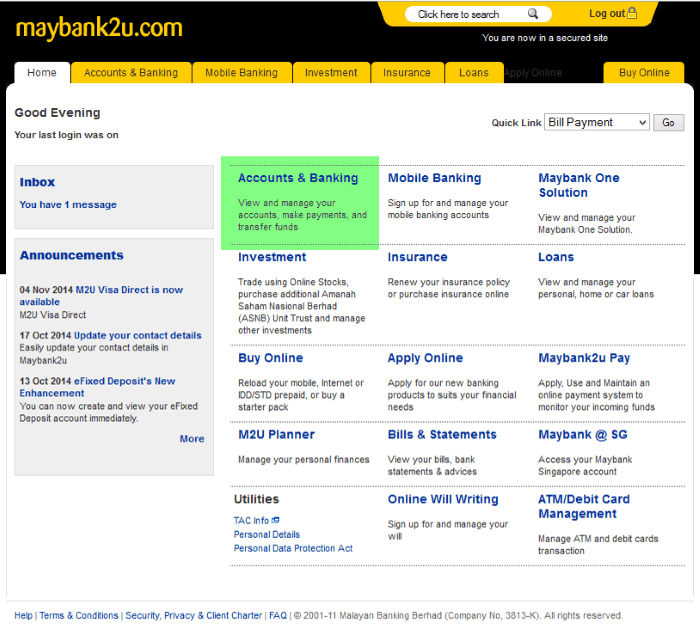Viewport: 700px width, 630px height.
Task: Open the Loans section heading link
Action: (556, 257)
